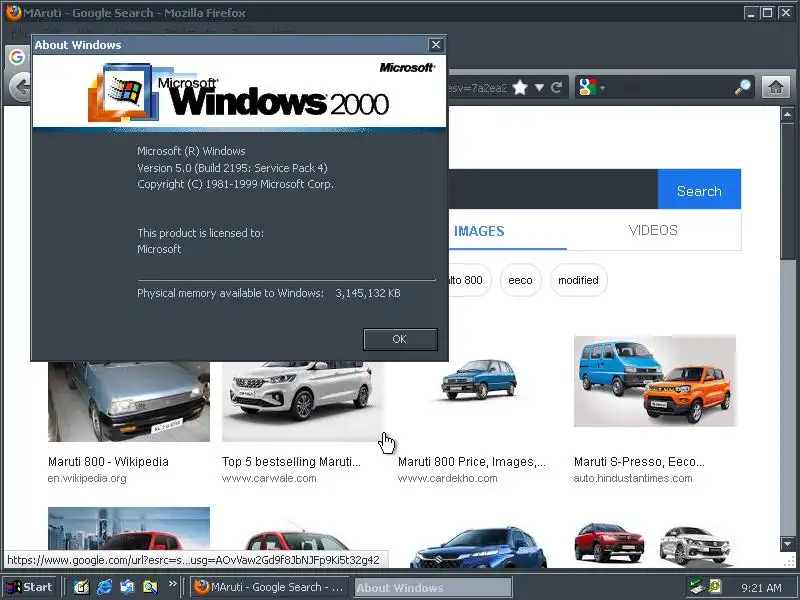800x600 pixels.
Task: Open the Google search engine selector
Action: click(591, 88)
